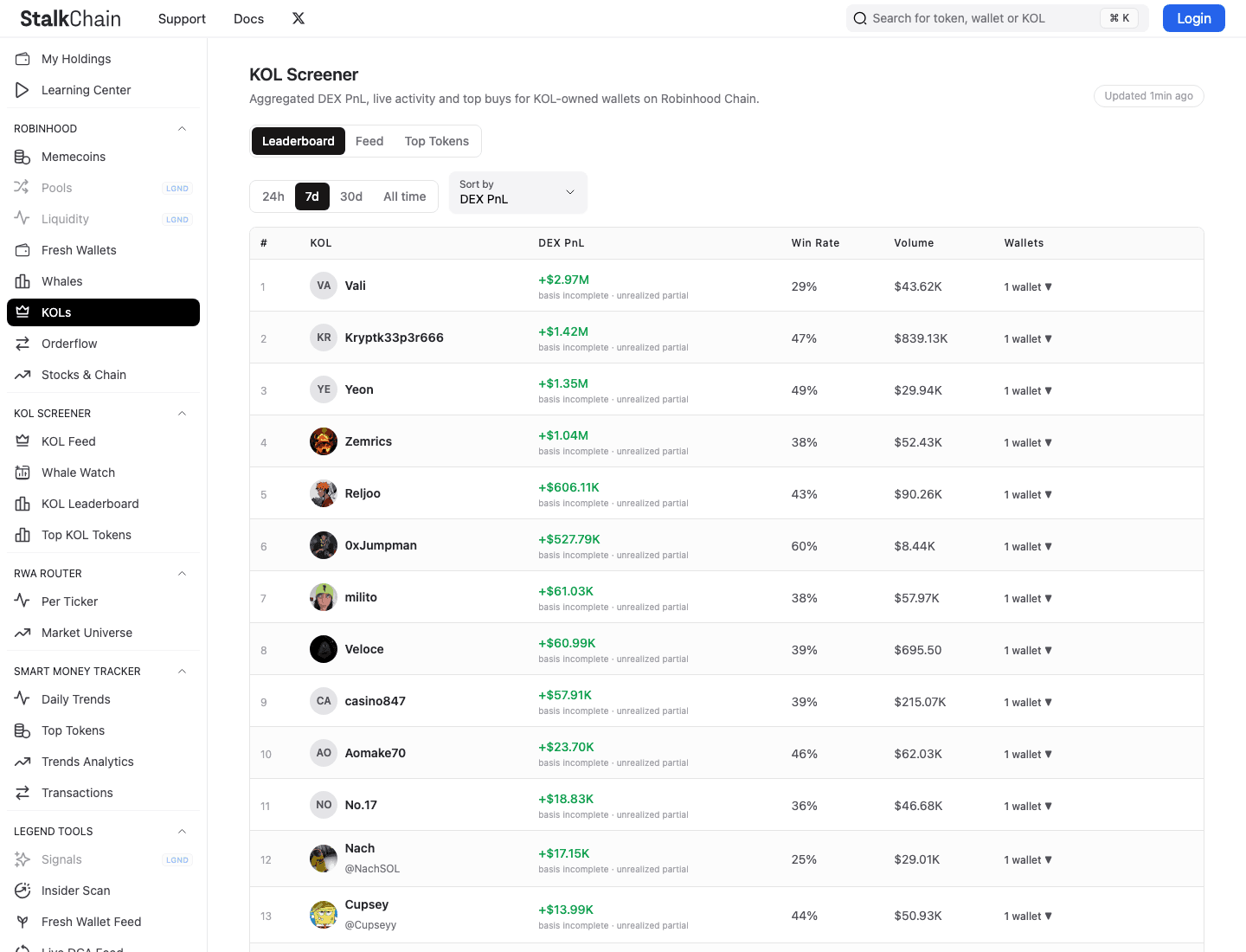Click the blue Login button

(1194, 18)
